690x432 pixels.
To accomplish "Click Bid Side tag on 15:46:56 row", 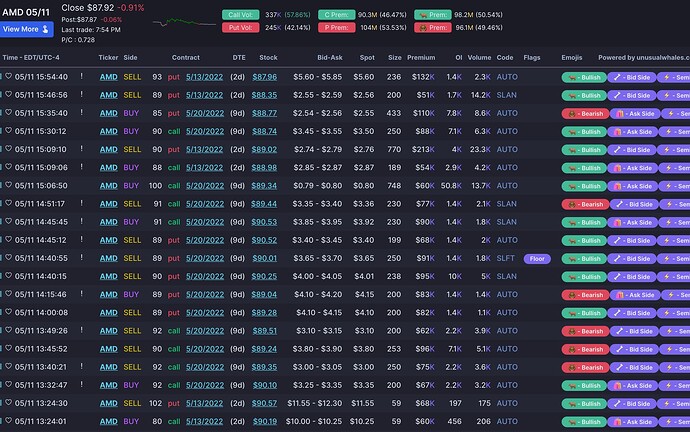I will click(631, 95).
